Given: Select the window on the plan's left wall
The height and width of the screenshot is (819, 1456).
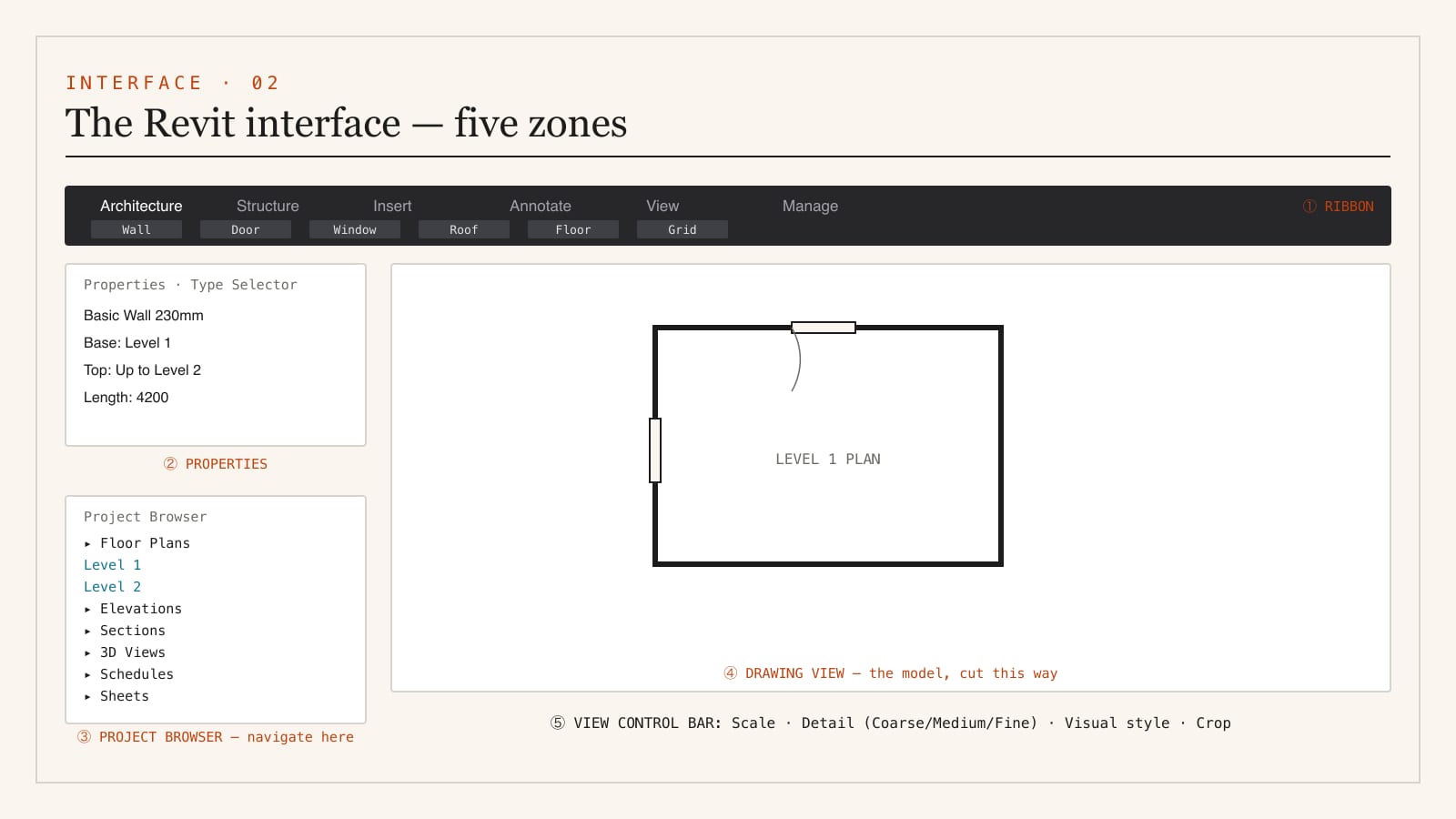Looking at the screenshot, I should [x=655, y=450].
